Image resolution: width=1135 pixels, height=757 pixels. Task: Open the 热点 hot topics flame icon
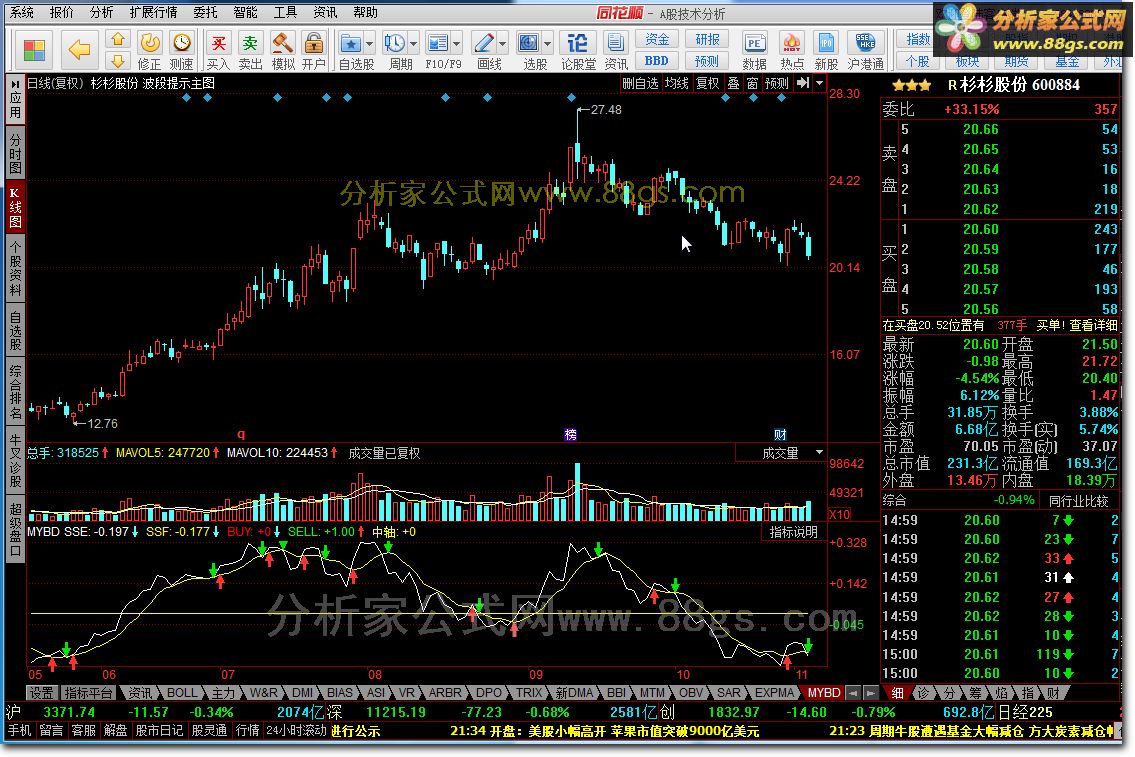(x=791, y=51)
